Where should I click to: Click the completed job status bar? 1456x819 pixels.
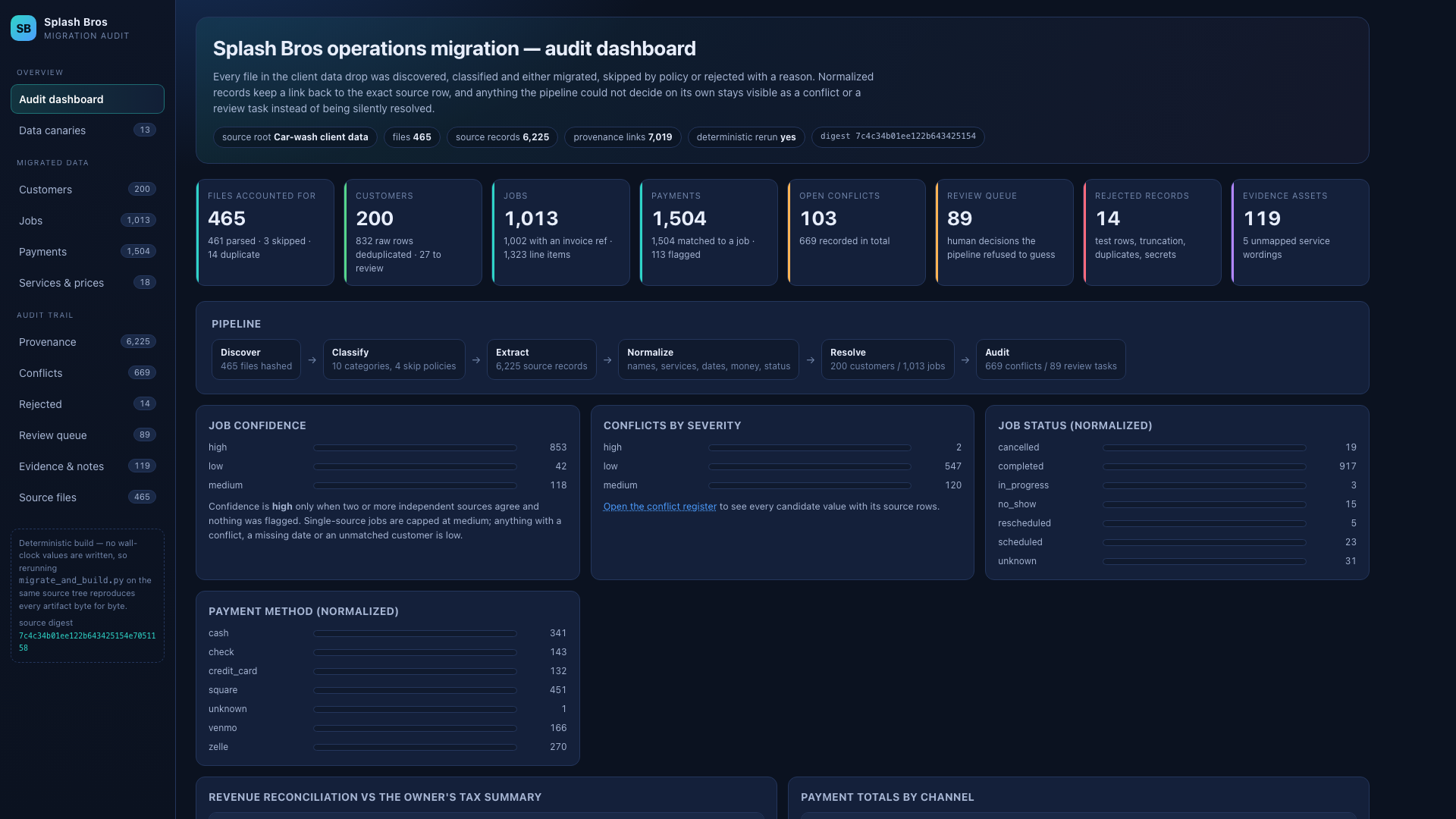[1205, 466]
